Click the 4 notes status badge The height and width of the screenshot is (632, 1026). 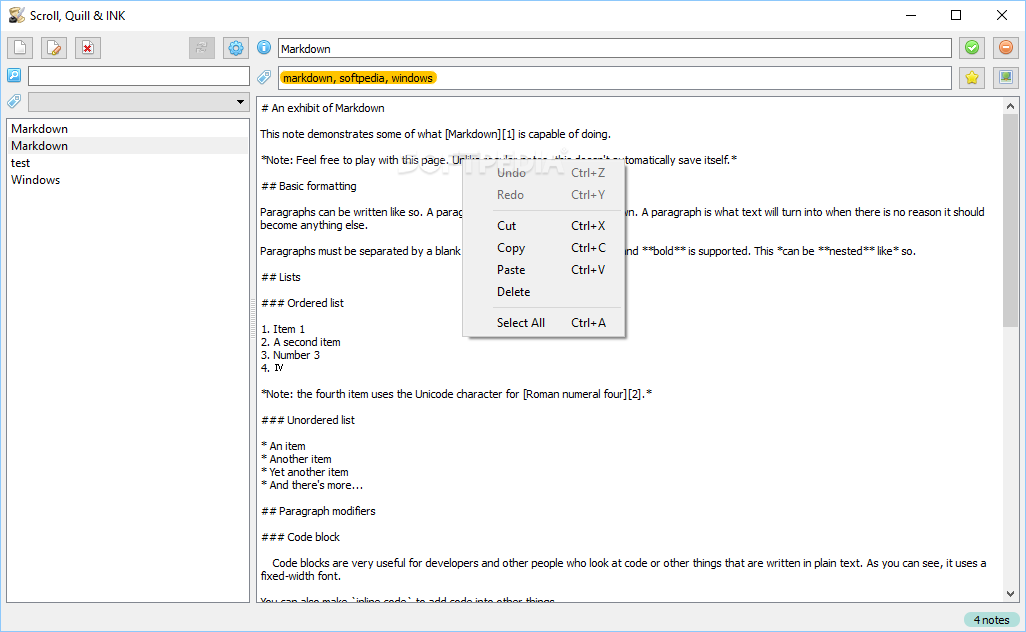(x=991, y=620)
